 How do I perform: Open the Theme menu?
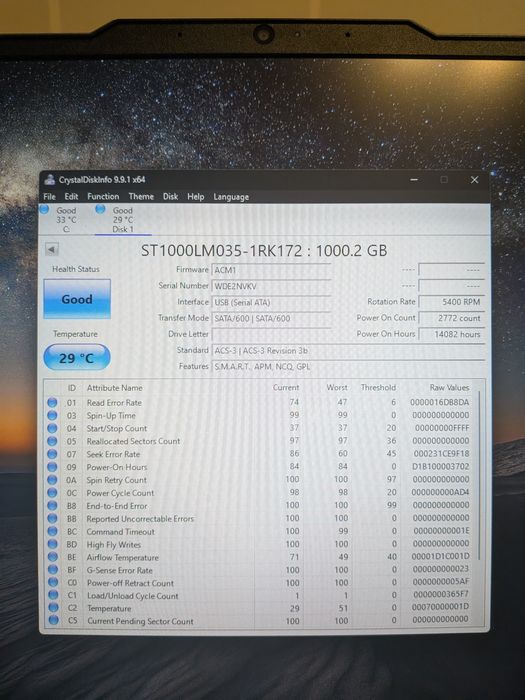click(141, 196)
